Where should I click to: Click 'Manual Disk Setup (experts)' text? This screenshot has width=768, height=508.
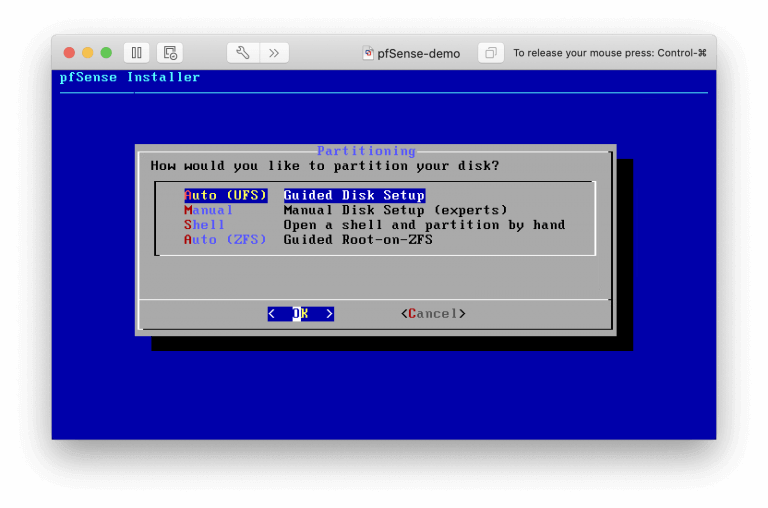click(395, 210)
